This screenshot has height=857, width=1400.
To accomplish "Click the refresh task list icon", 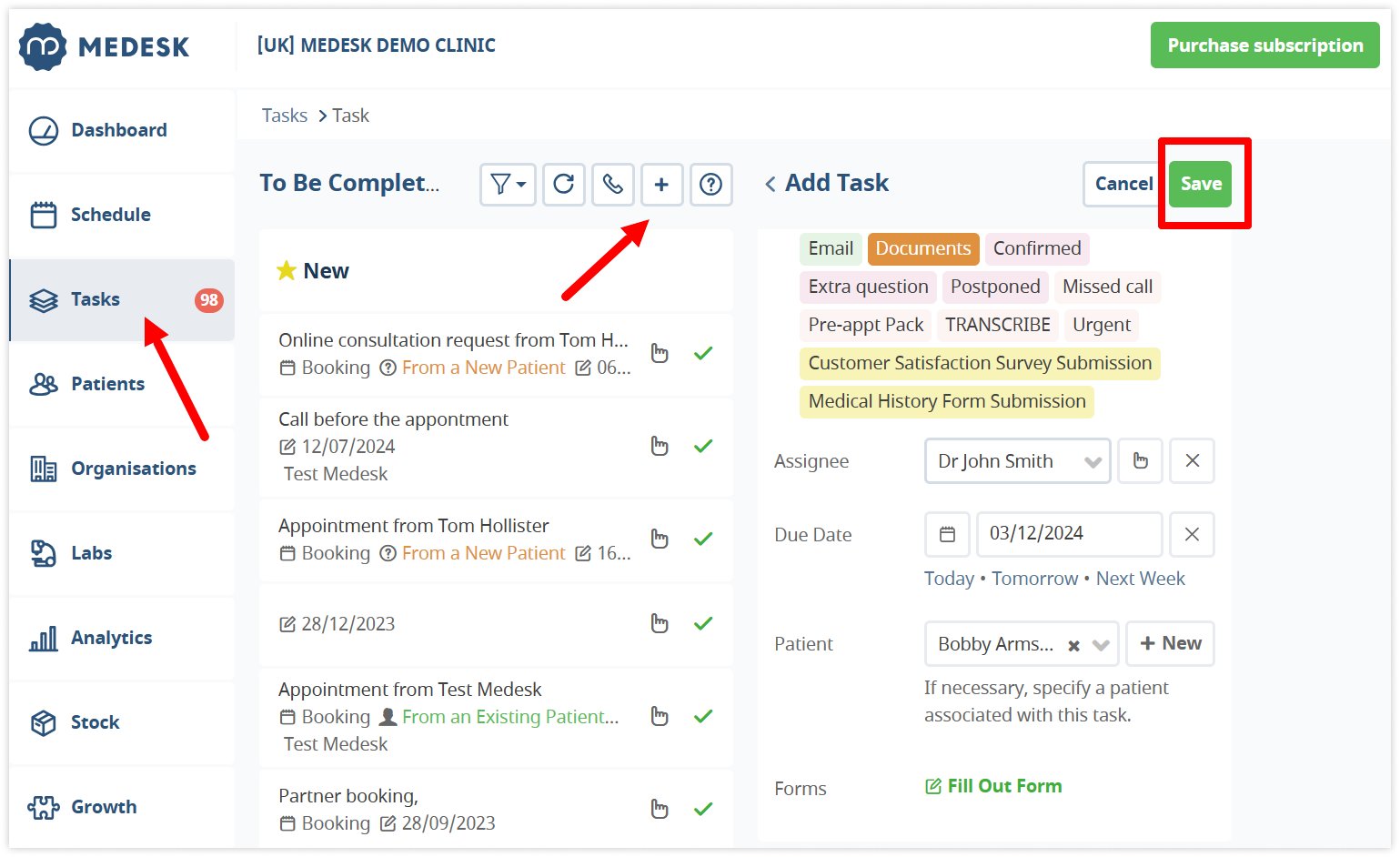I will (x=564, y=185).
